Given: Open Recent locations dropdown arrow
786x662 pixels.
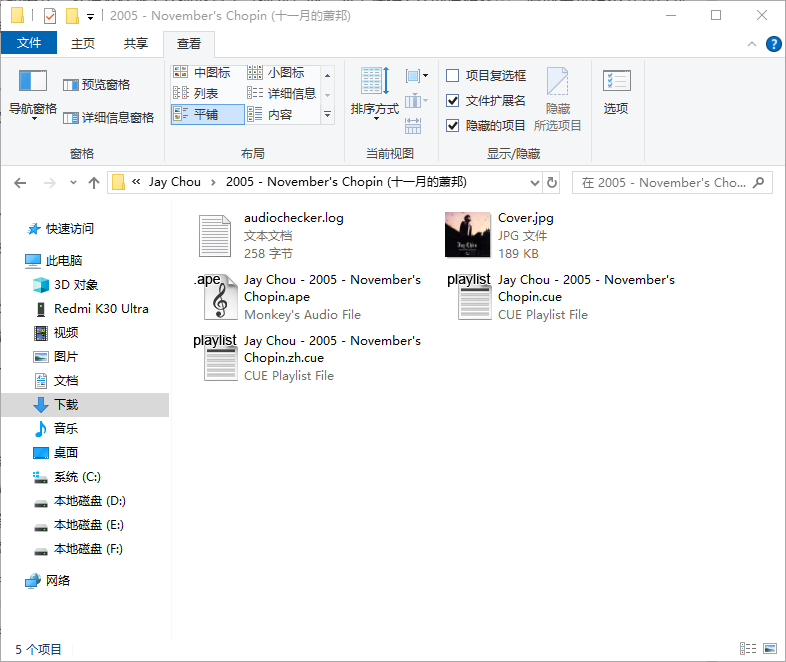Looking at the screenshot, I should click(73, 182).
